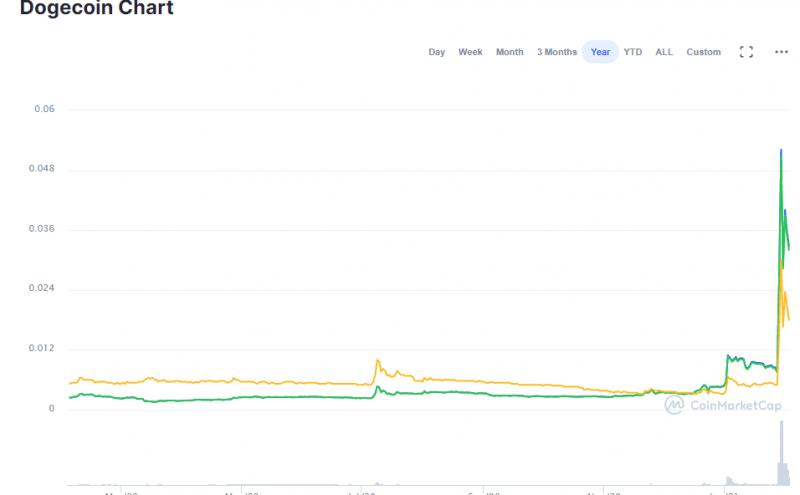The width and height of the screenshot is (800, 495).
Task: Choose the 3 Months range
Action: click(556, 52)
